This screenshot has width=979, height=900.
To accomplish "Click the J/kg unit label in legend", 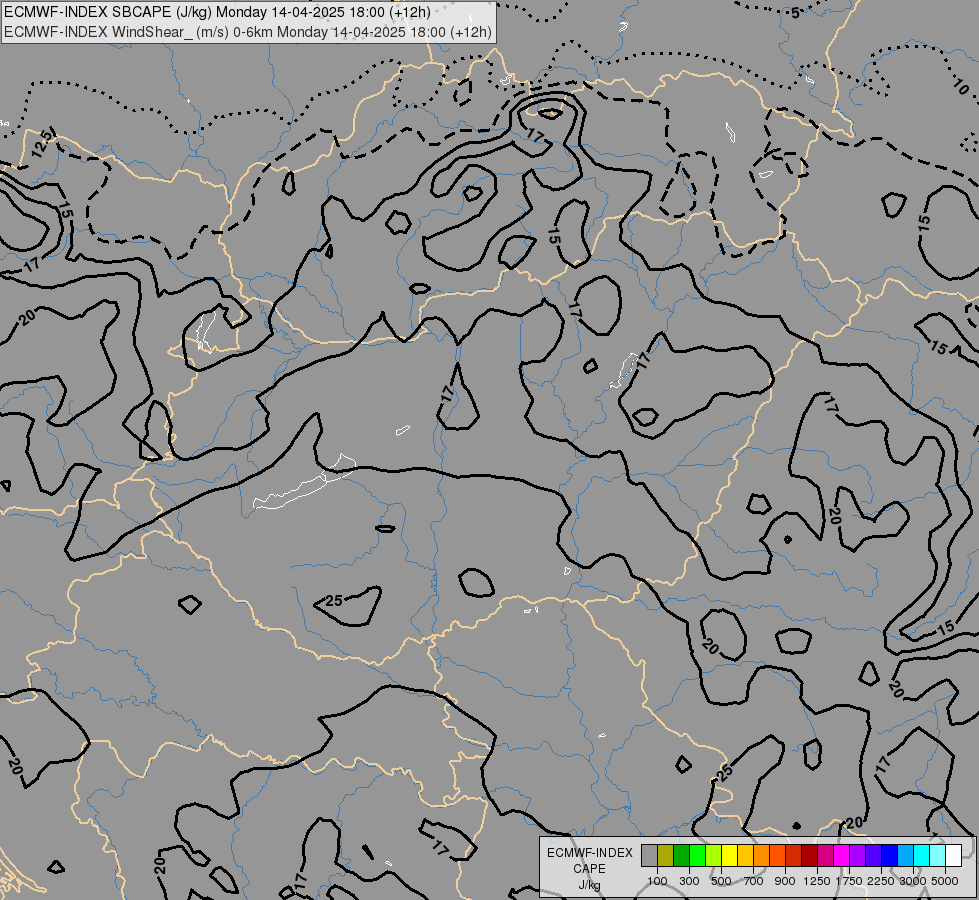I will 589,885.
